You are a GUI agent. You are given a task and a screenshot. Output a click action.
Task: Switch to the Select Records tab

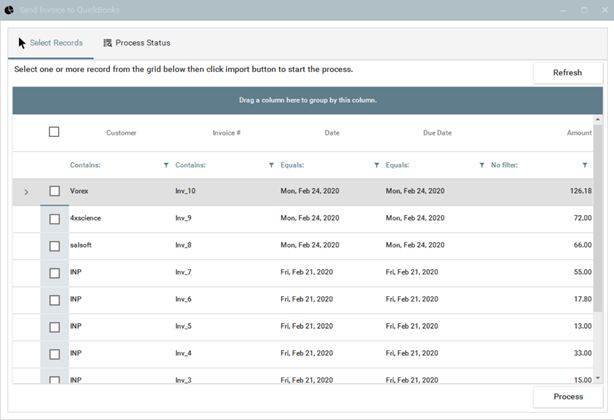50,43
